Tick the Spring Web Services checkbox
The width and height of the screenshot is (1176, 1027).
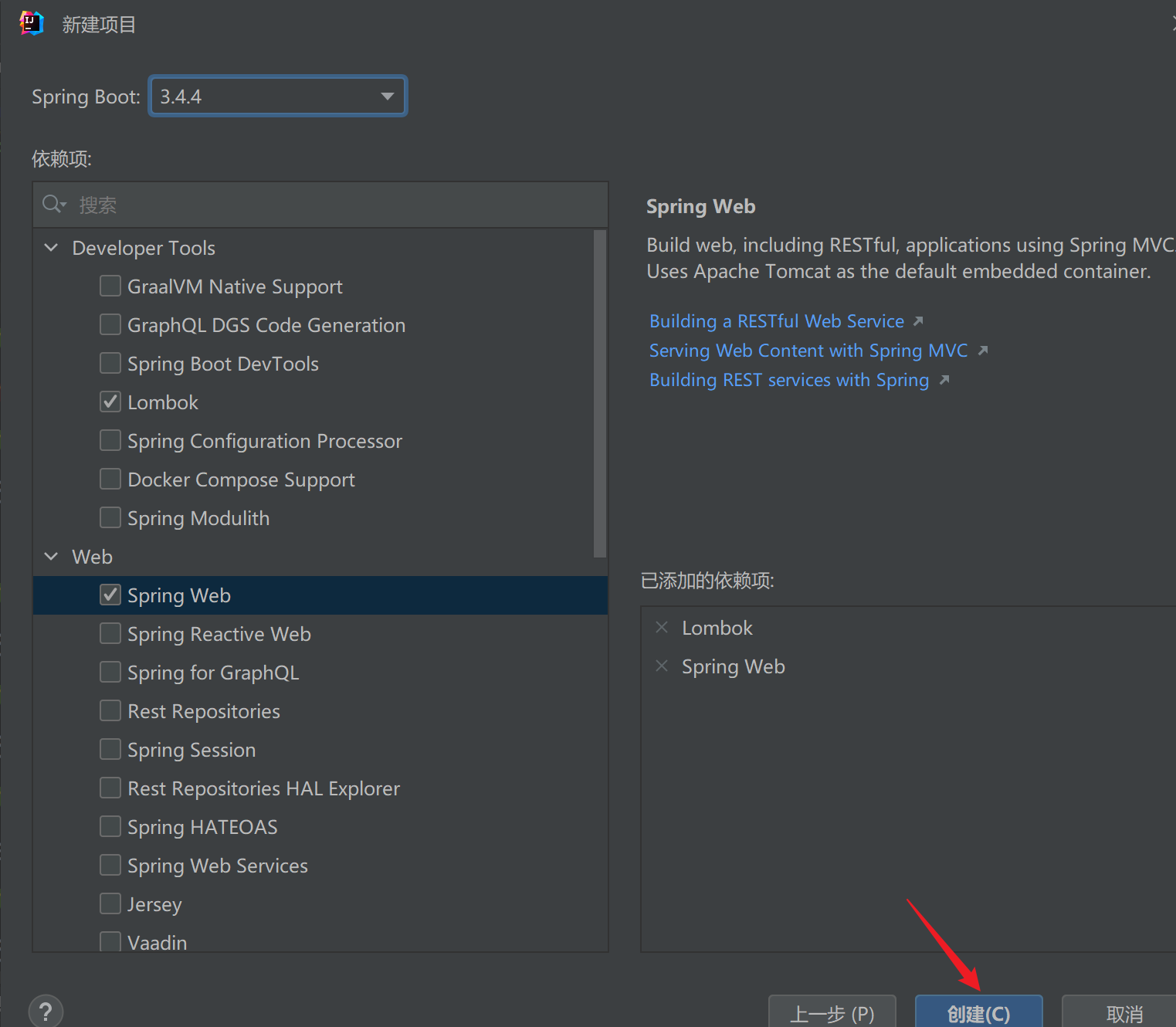click(x=110, y=865)
